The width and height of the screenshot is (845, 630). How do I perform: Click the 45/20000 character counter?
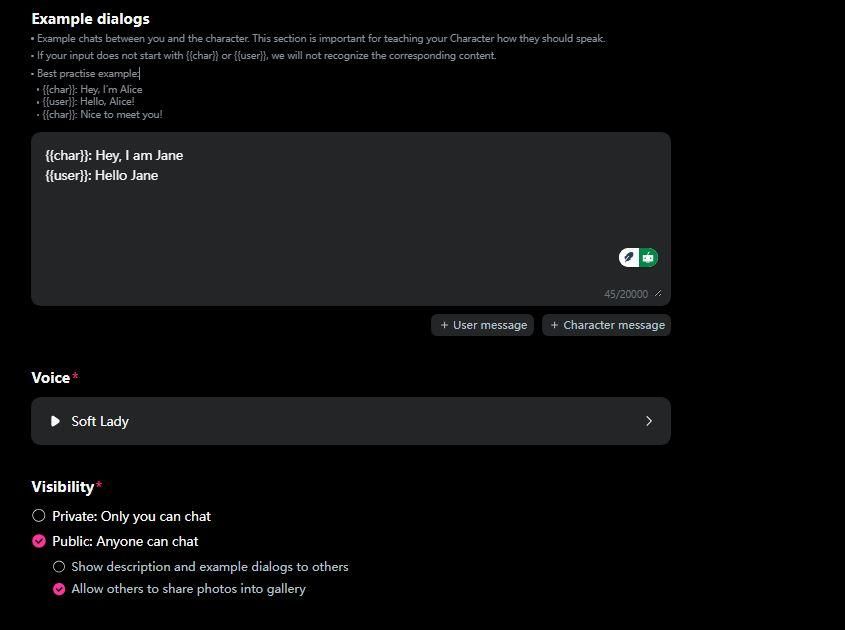(626, 294)
